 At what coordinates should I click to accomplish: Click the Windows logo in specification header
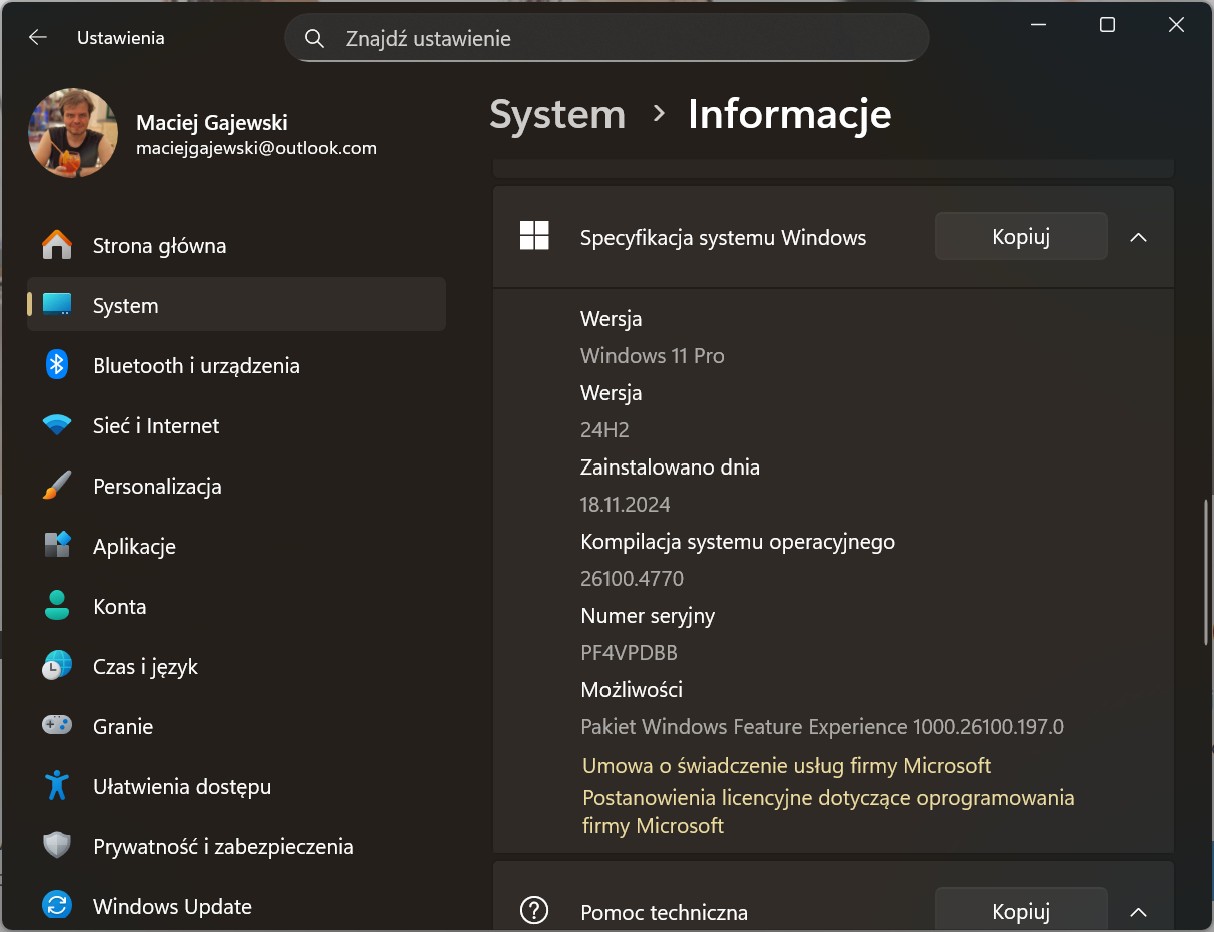coord(534,236)
